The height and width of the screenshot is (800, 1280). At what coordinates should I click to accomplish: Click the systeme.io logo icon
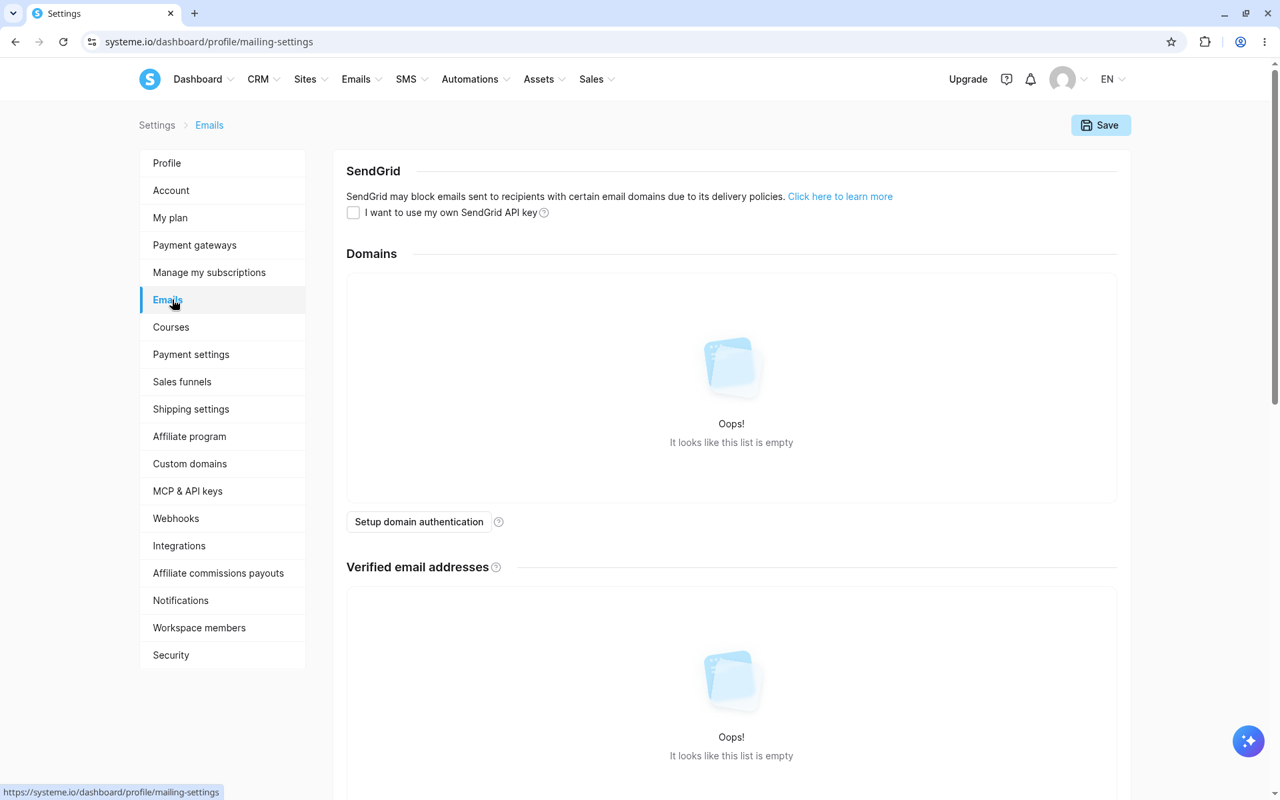point(150,79)
